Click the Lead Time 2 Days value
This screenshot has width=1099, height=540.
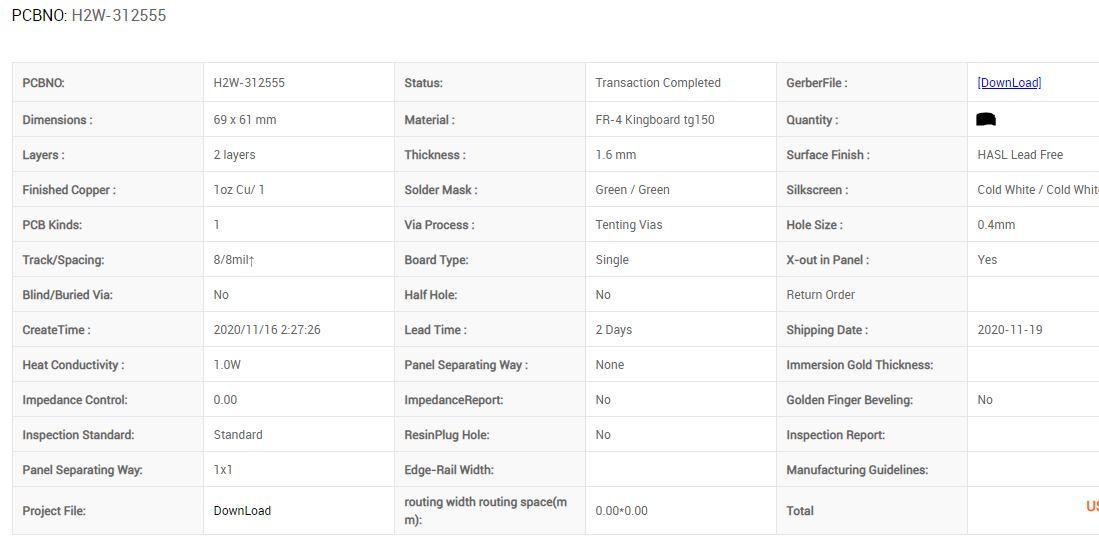pos(613,330)
